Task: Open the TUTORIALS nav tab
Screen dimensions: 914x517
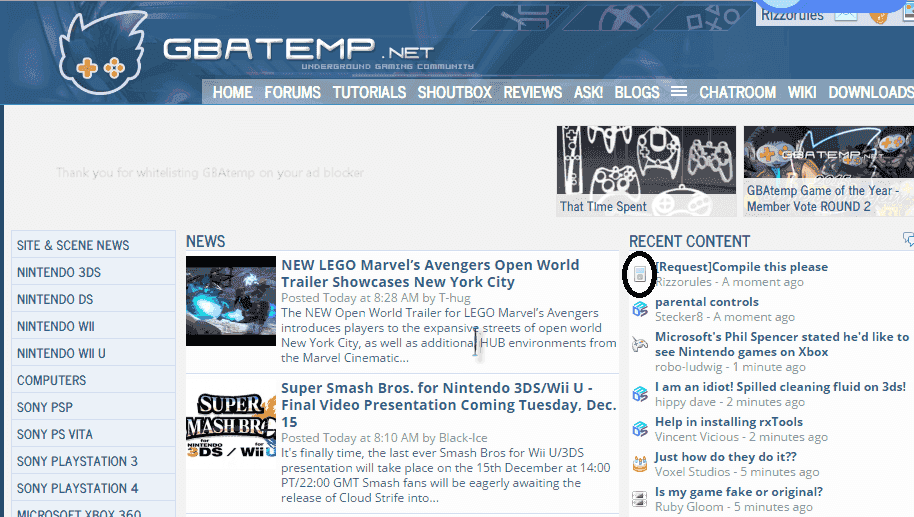Action: pos(370,92)
